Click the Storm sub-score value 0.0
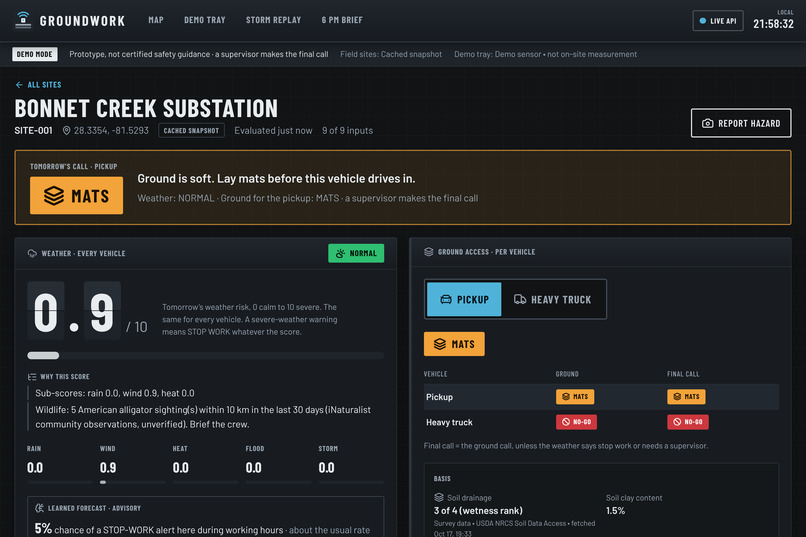 click(x=326, y=468)
